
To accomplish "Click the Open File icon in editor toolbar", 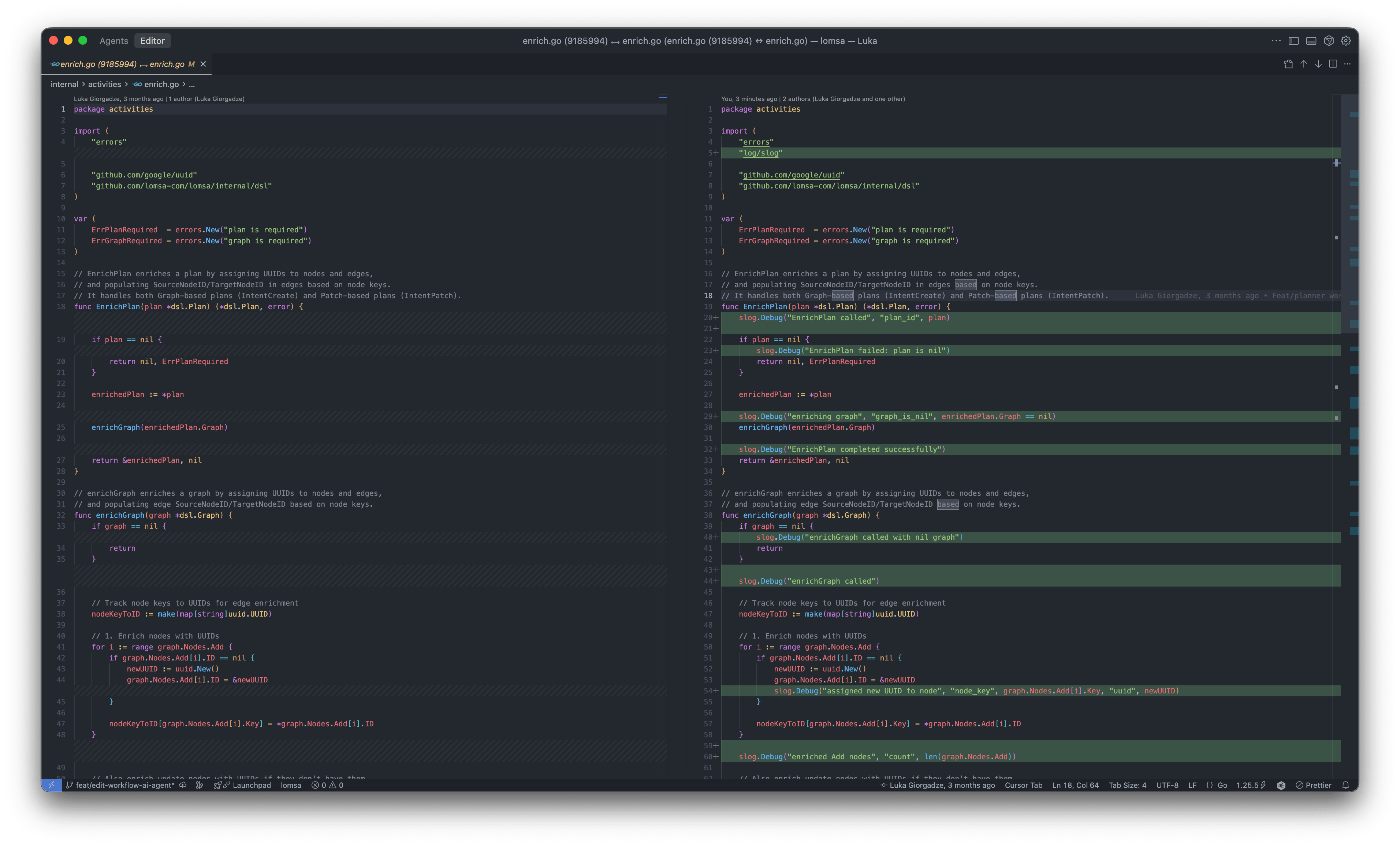I will (x=1288, y=64).
